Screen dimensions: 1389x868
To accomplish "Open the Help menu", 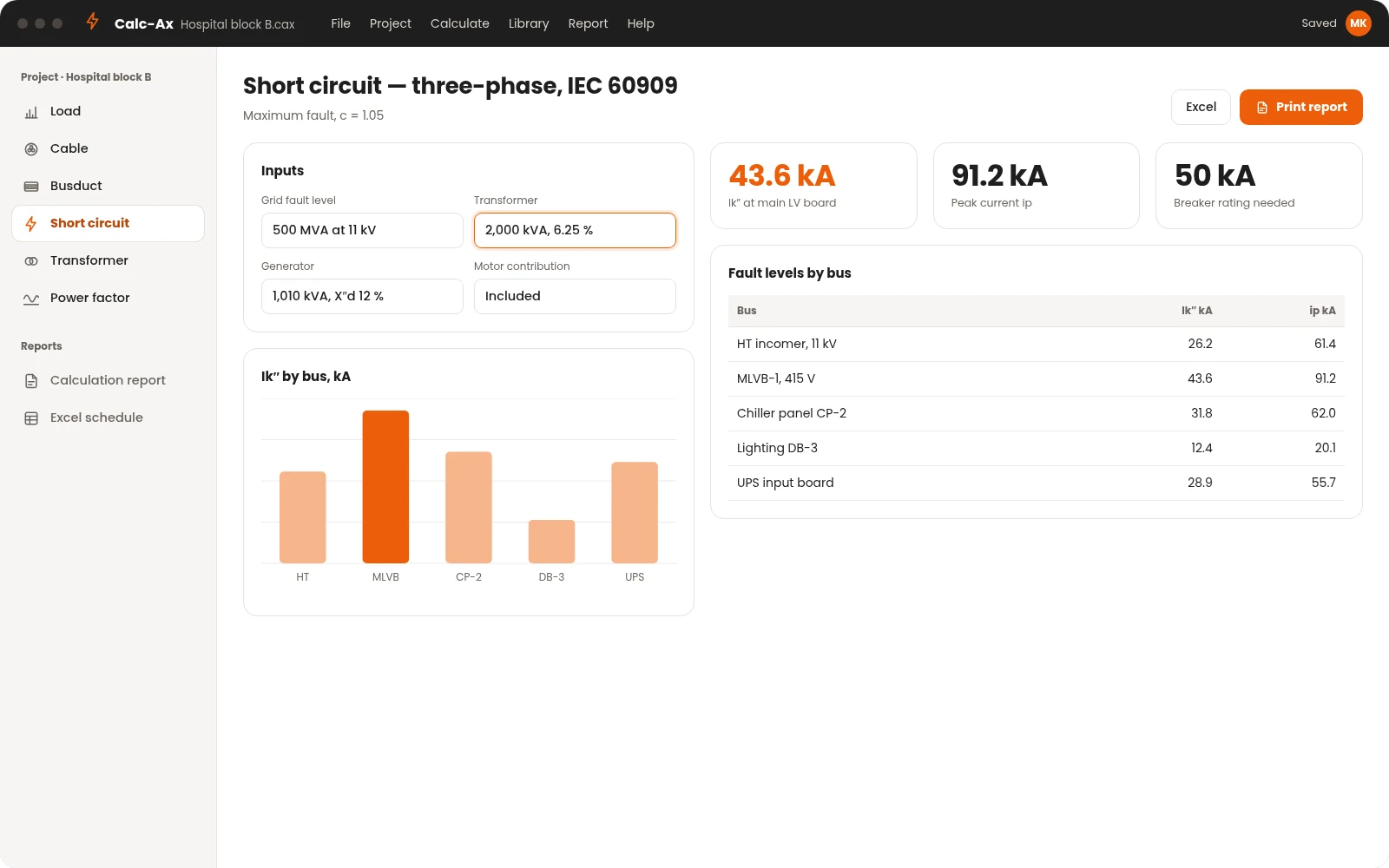I will tap(641, 23).
